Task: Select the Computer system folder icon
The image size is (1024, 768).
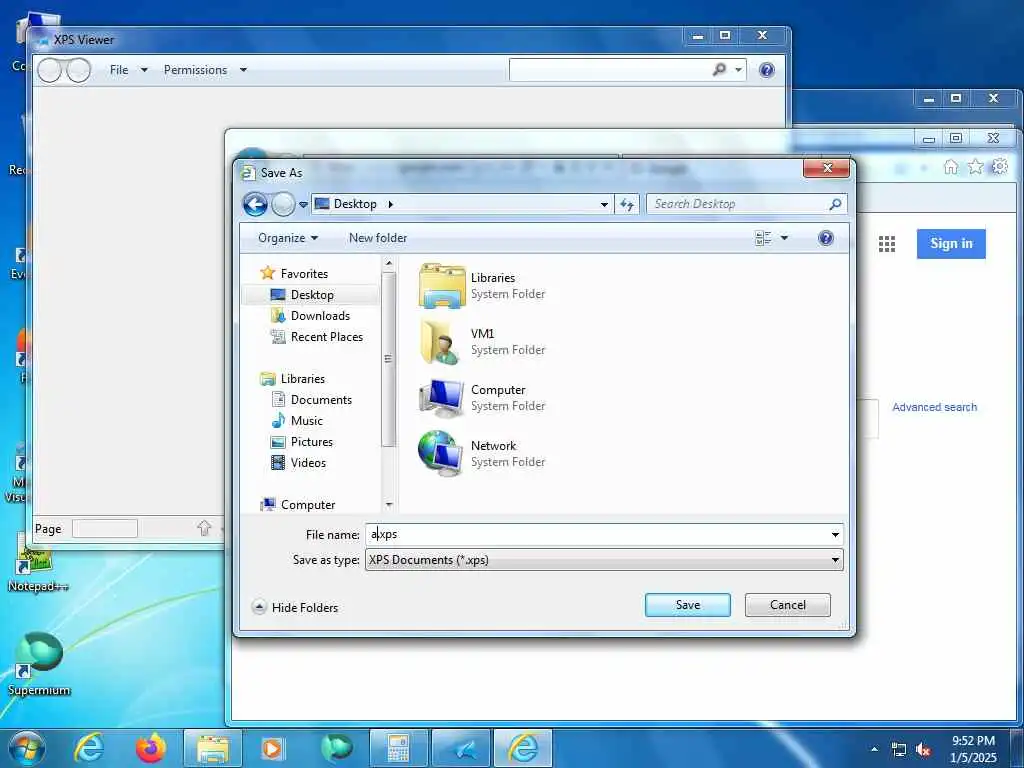Action: point(442,398)
